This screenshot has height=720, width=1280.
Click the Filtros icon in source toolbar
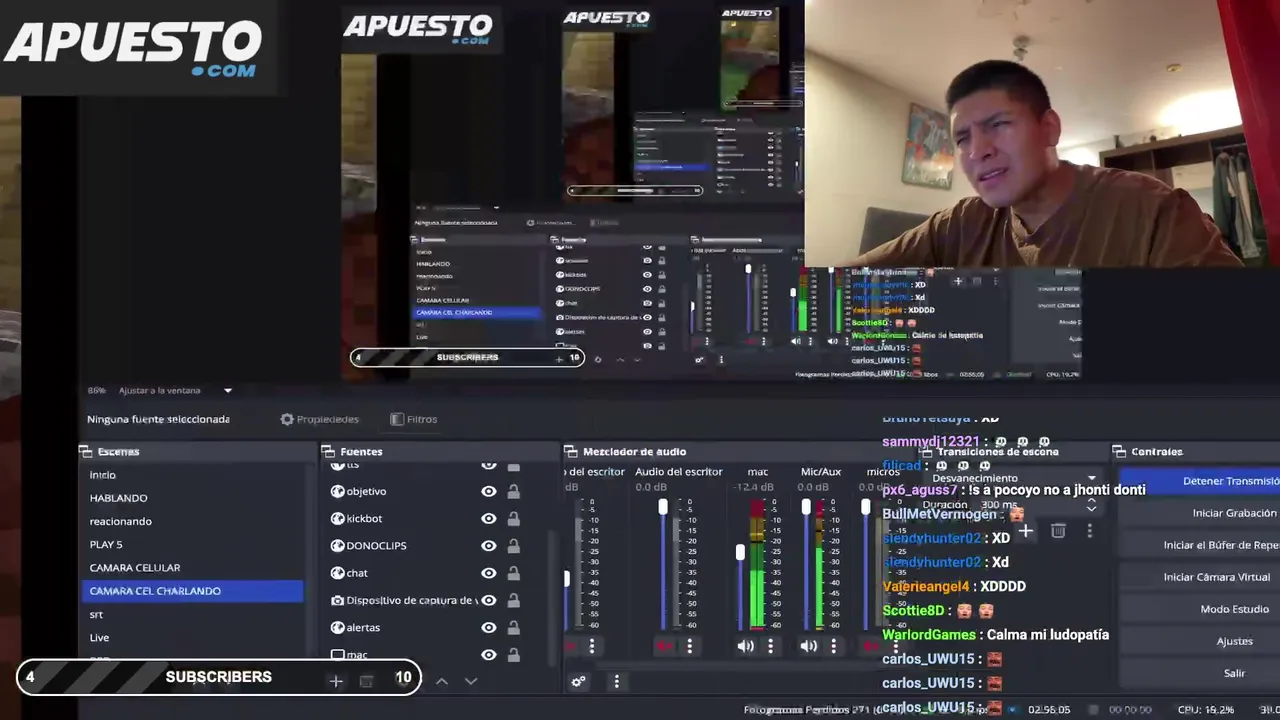[397, 419]
